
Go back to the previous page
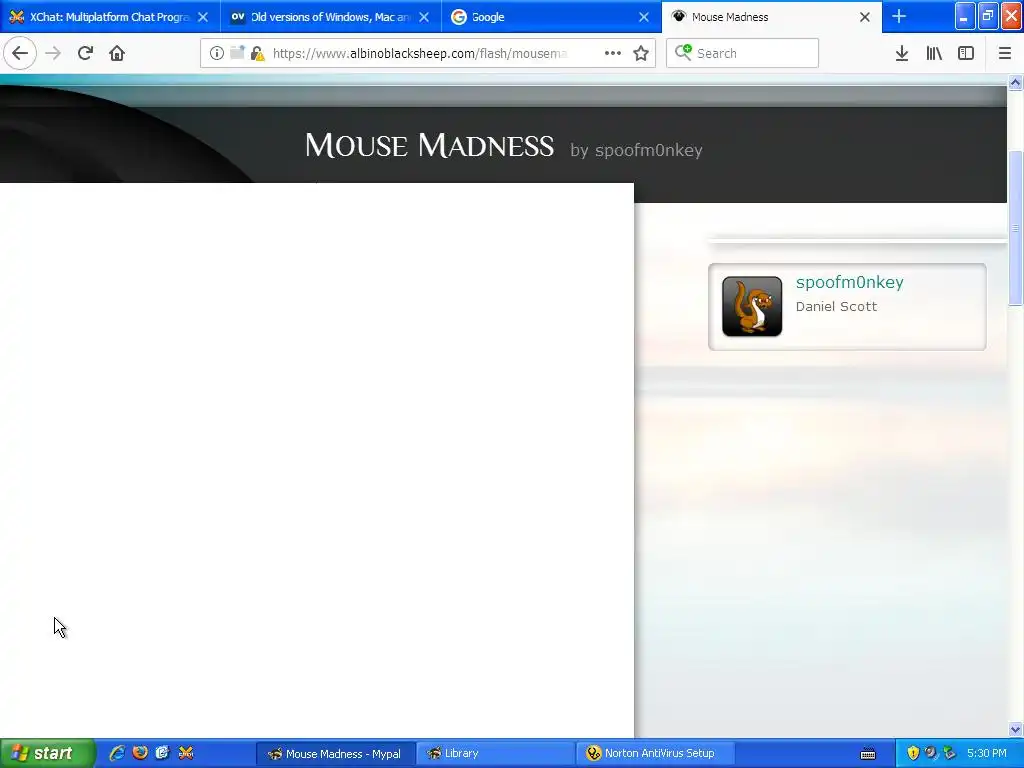point(20,53)
